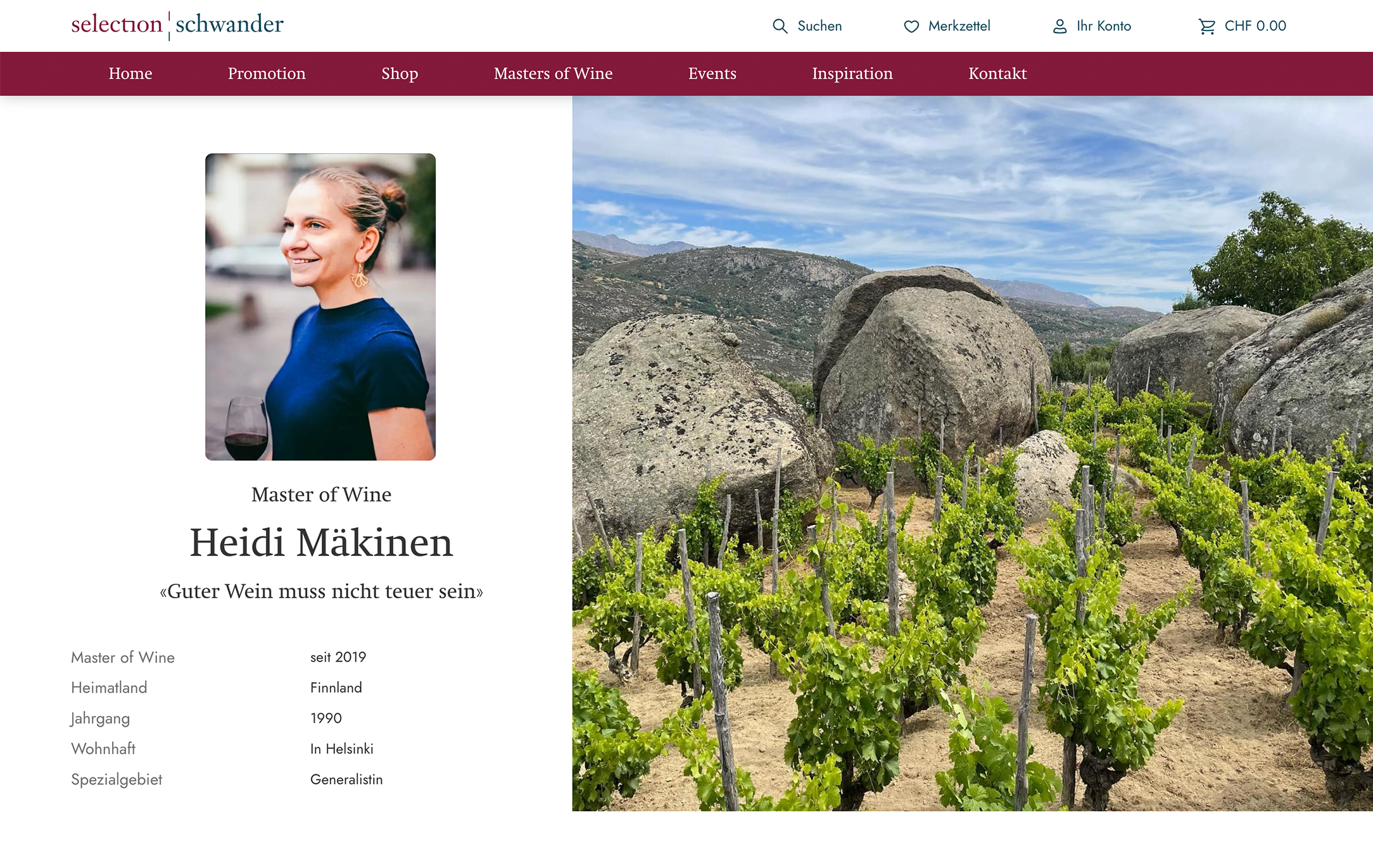Open the shopping cart icon

click(x=1206, y=26)
